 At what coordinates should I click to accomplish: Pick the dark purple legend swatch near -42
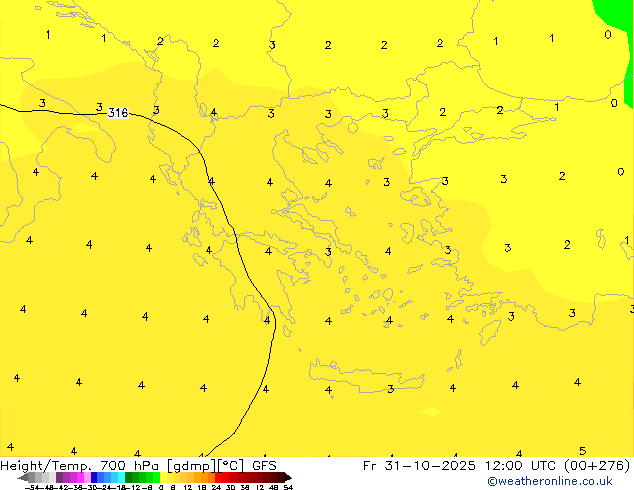tap(59, 477)
